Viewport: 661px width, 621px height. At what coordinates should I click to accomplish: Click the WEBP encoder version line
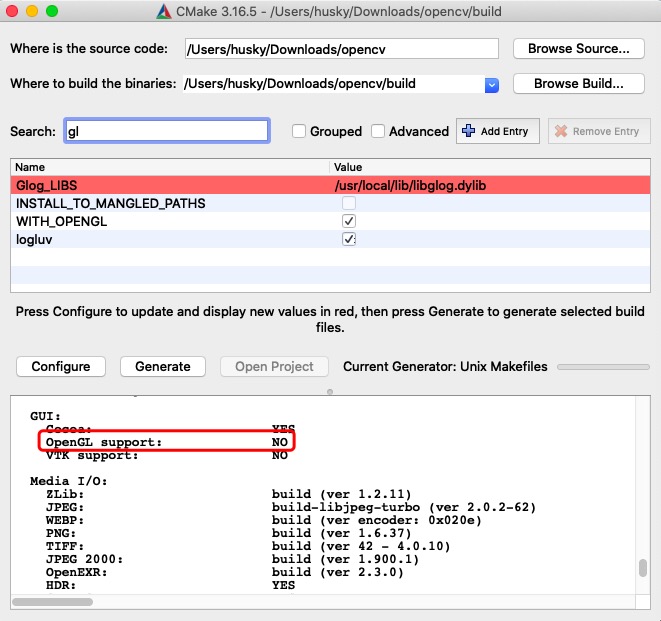tap(263, 520)
